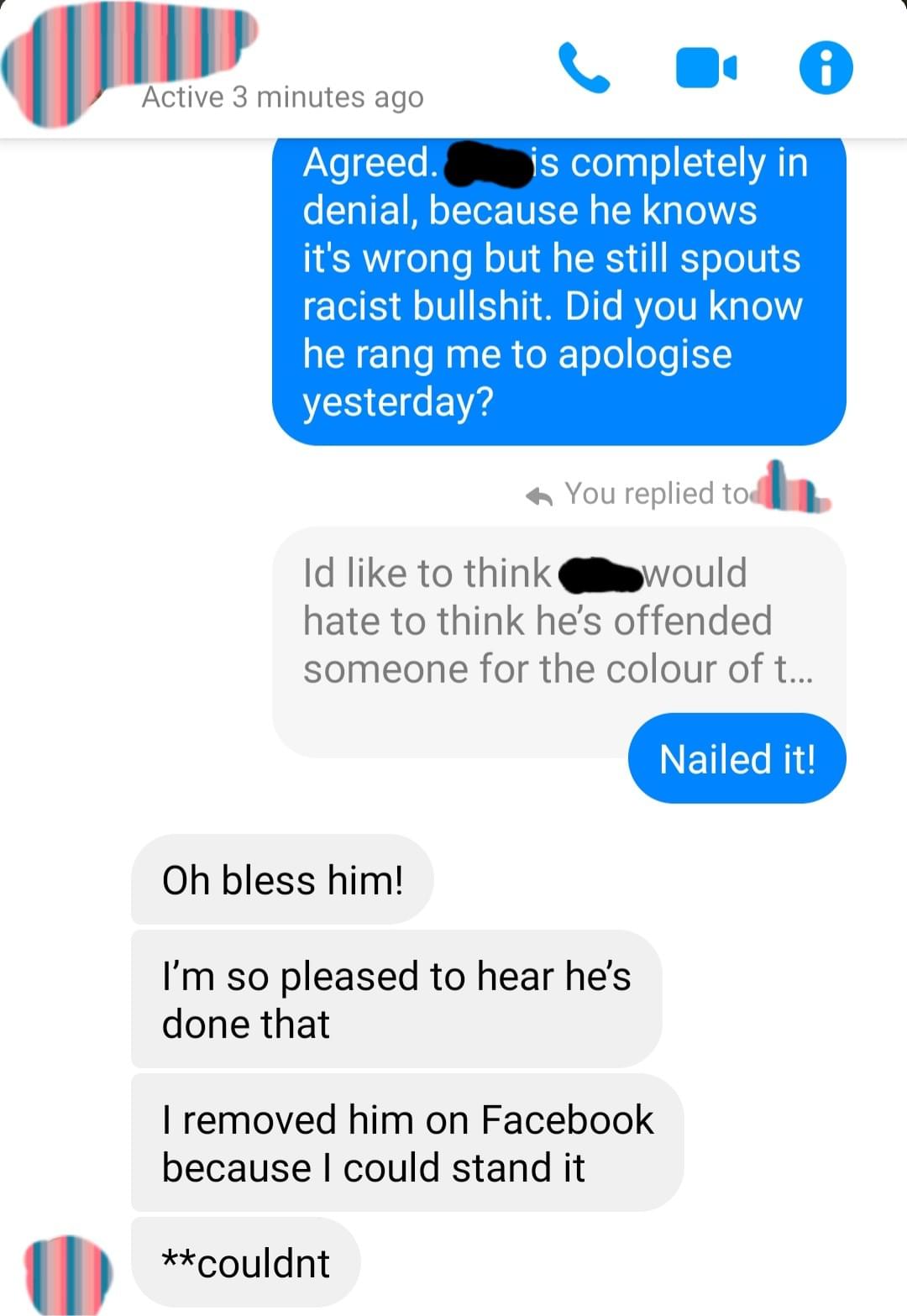This screenshot has width=907, height=1316.
Task: Open the quoted 'Id like to think' reply
Action: (x=559, y=642)
